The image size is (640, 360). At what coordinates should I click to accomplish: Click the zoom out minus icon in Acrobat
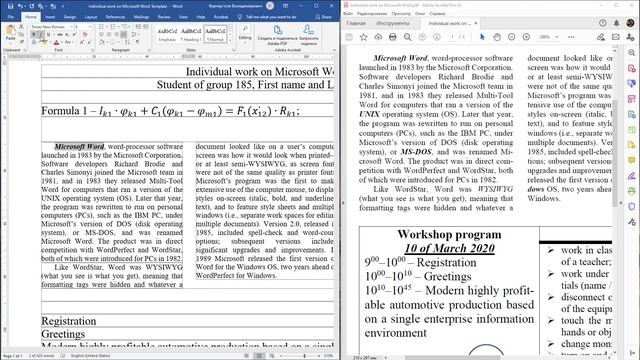click(x=511, y=37)
